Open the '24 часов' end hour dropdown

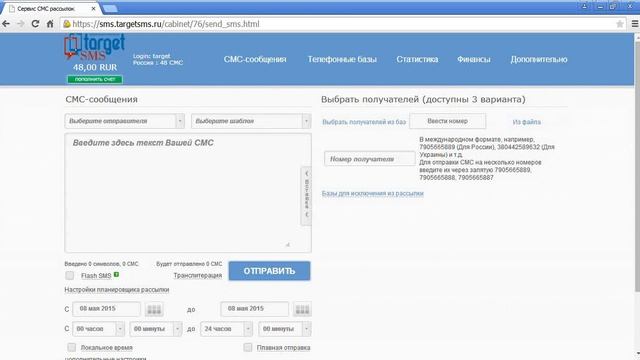point(227,329)
